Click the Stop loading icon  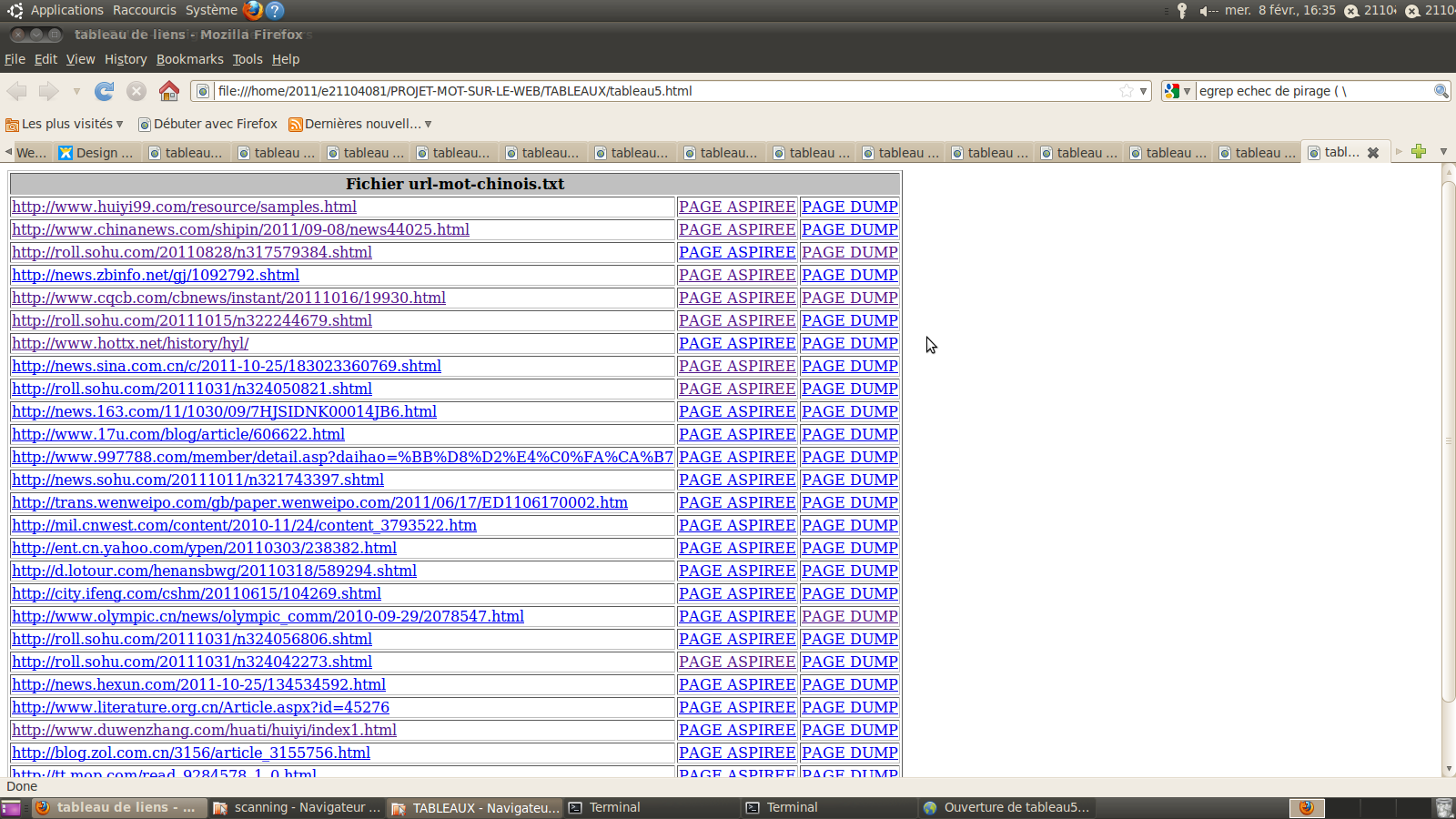(x=136, y=91)
